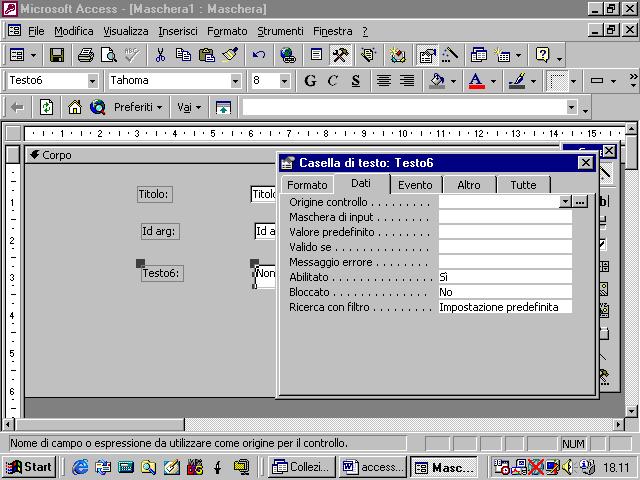Image resolution: width=640 pixels, height=480 pixels.
Task: Toggle Italic with the C button
Action: [333, 81]
